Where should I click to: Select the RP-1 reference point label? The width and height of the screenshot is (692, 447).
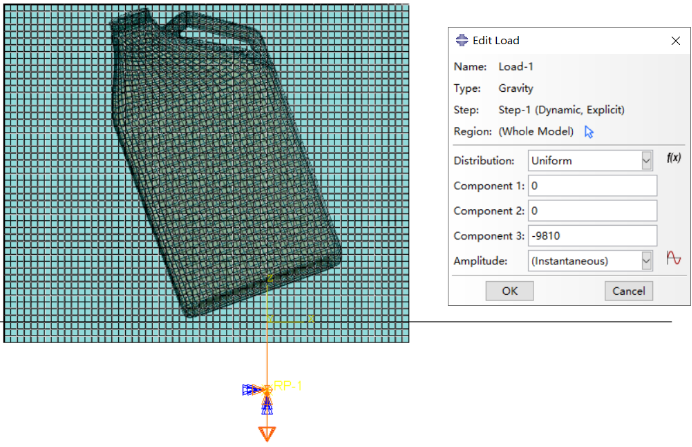288,386
